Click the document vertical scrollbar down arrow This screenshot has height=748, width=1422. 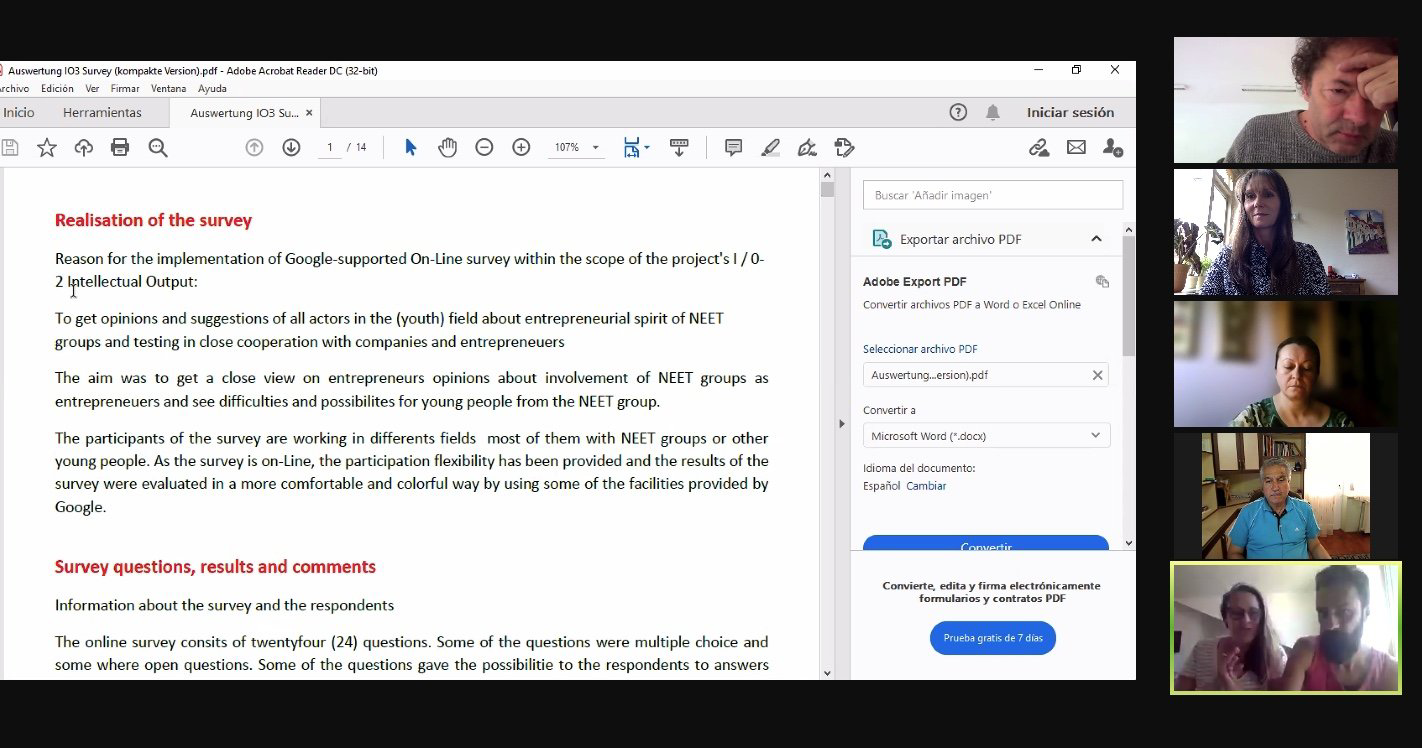click(x=827, y=673)
